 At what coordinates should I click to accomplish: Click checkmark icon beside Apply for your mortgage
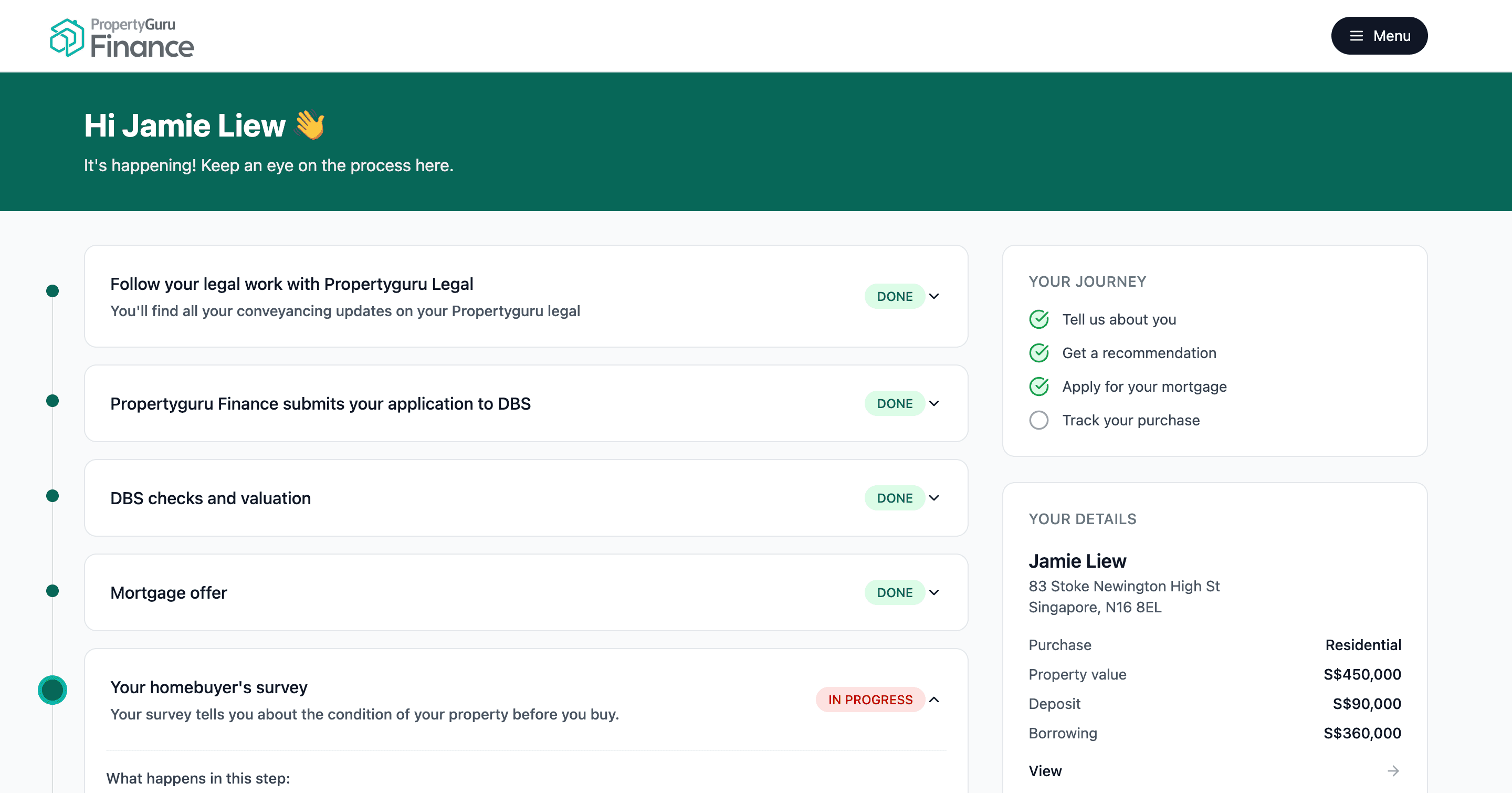pyautogui.click(x=1039, y=387)
